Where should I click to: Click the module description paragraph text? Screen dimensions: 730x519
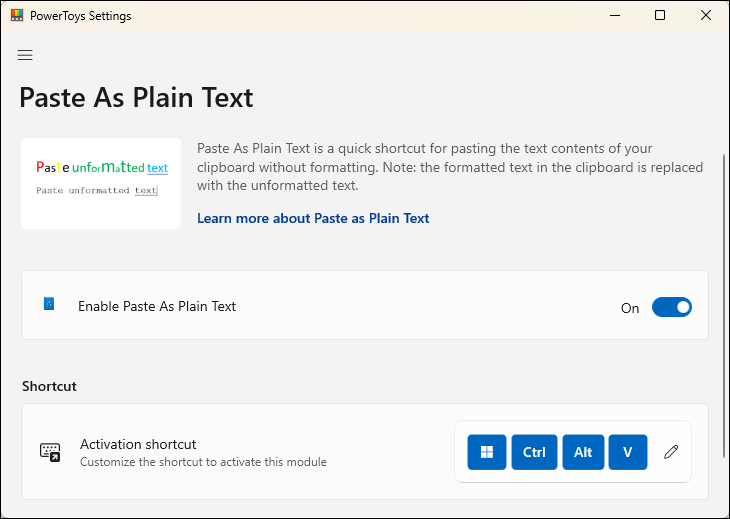450,167
